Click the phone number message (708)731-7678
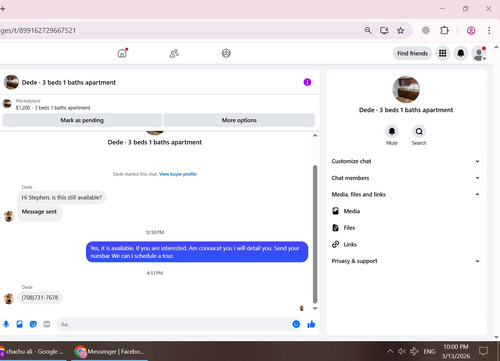500x361 pixels. [40, 298]
